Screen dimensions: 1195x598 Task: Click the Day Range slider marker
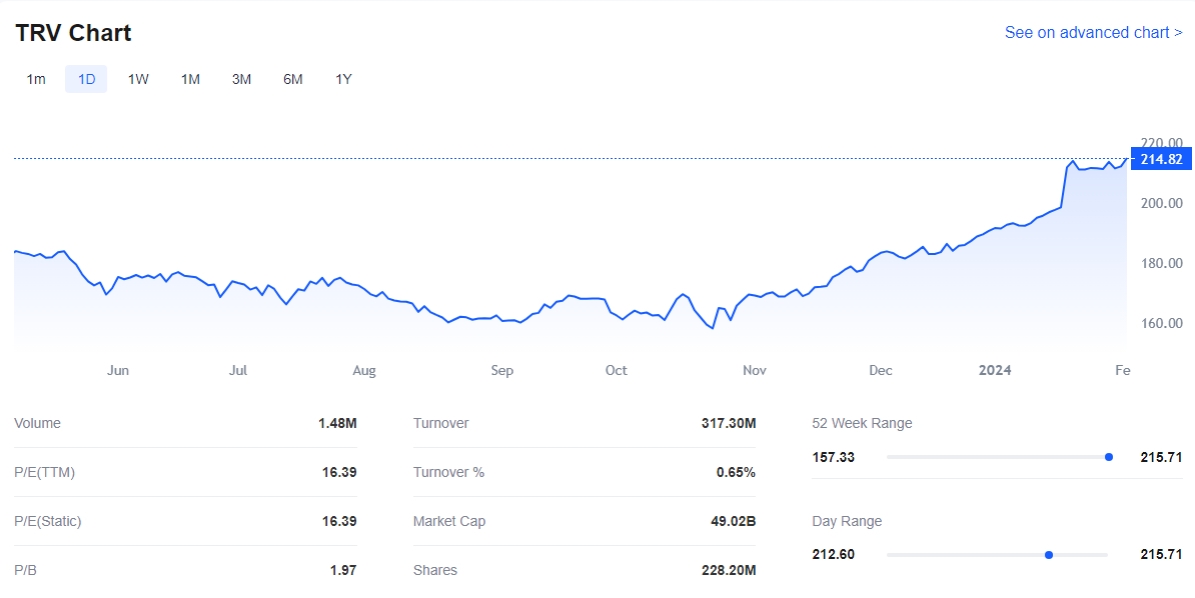point(1048,554)
